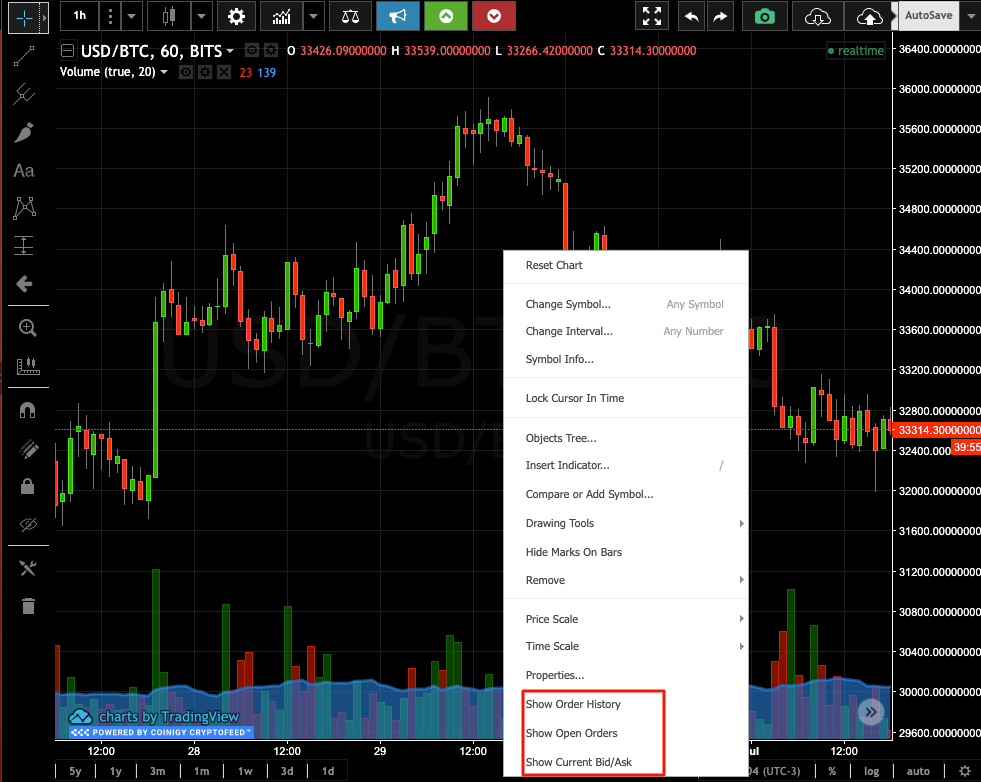Click the green up-arrow buy button
The width and height of the screenshot is (981, 782).
point(446,16)
